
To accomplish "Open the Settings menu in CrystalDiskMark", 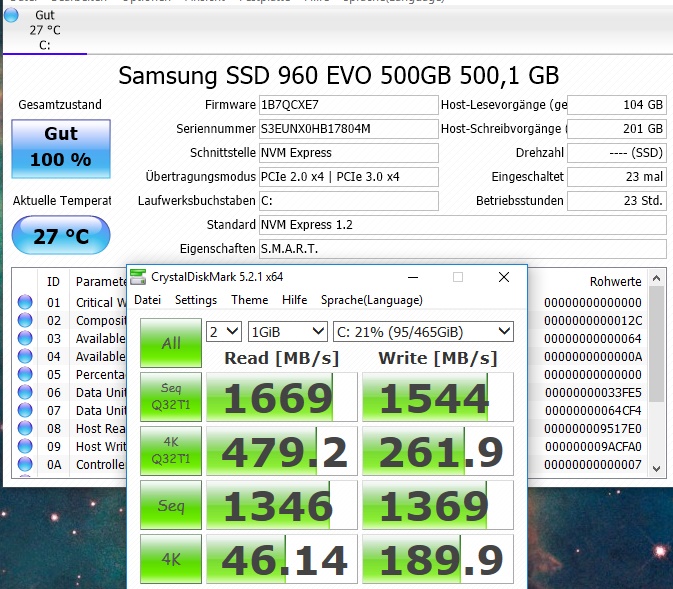I will (196, 300).
